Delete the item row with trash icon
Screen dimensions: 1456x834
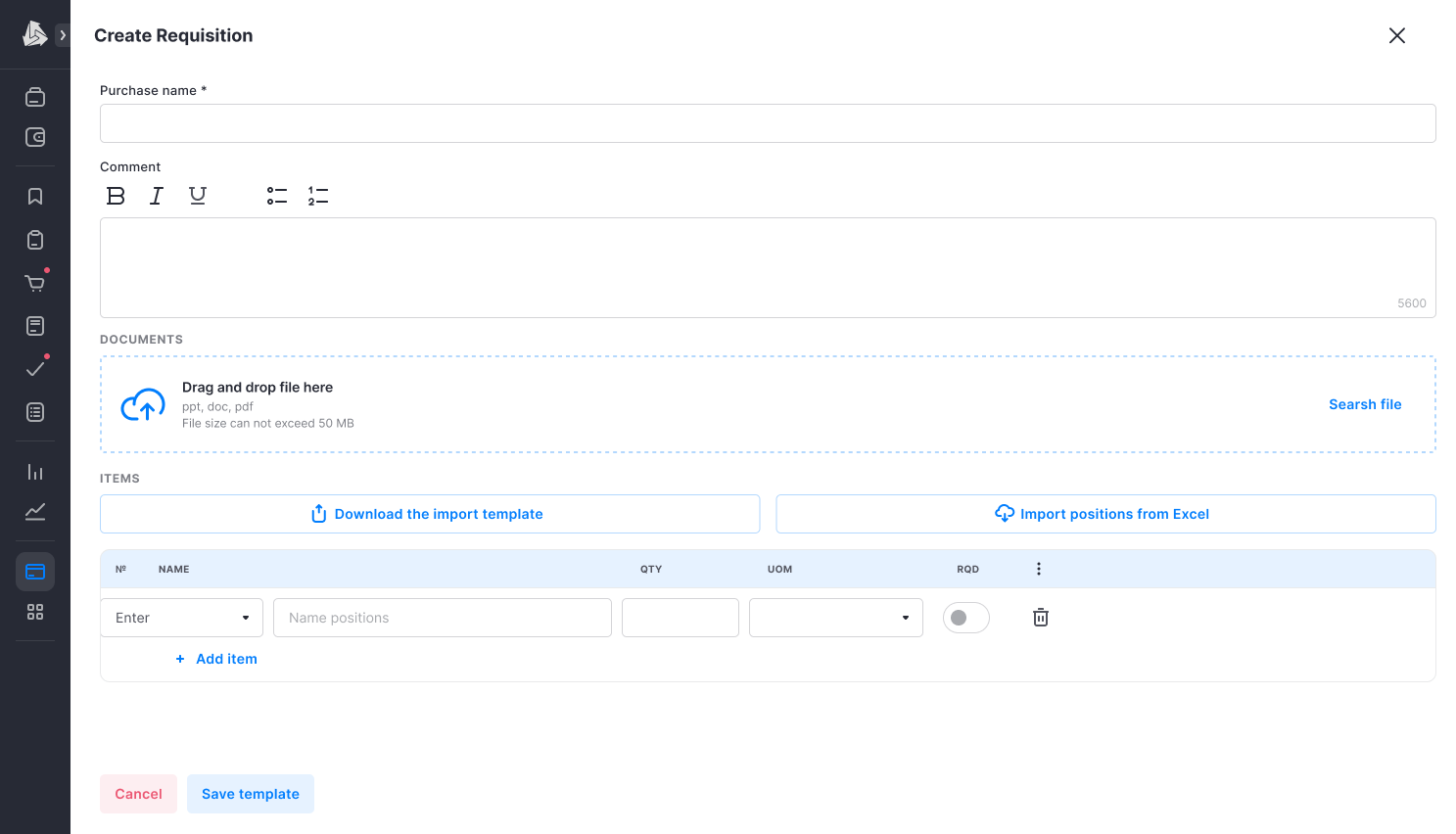1041,618
